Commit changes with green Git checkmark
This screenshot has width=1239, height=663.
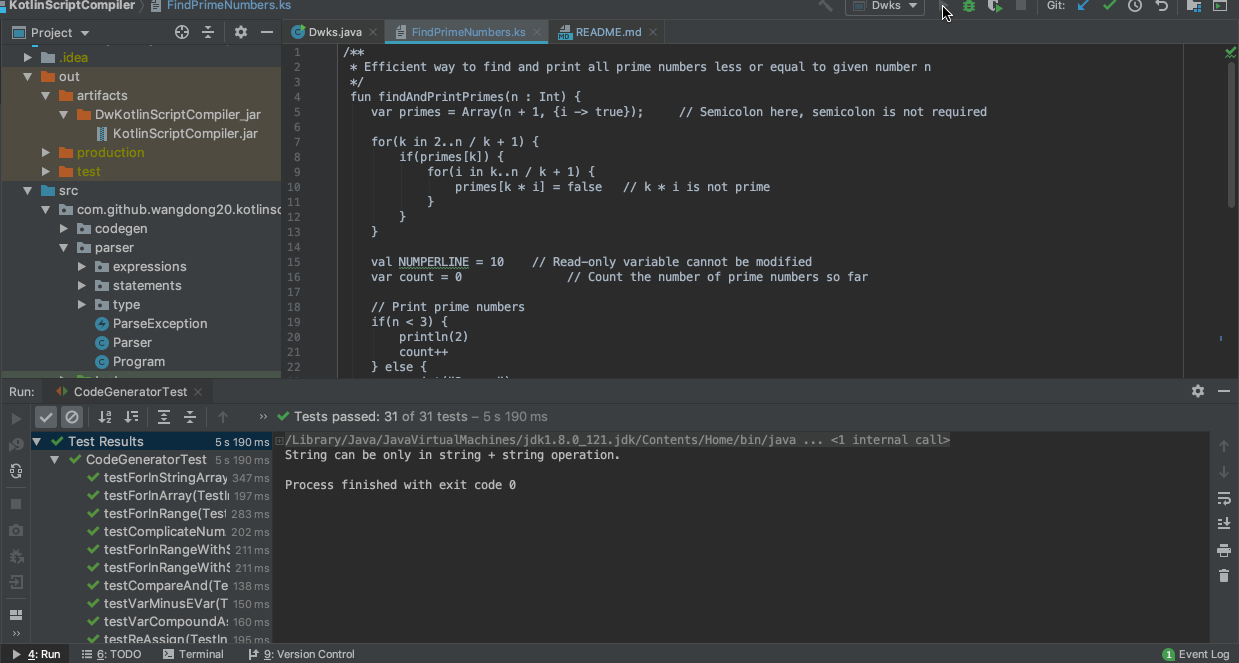click(1109, 6)
